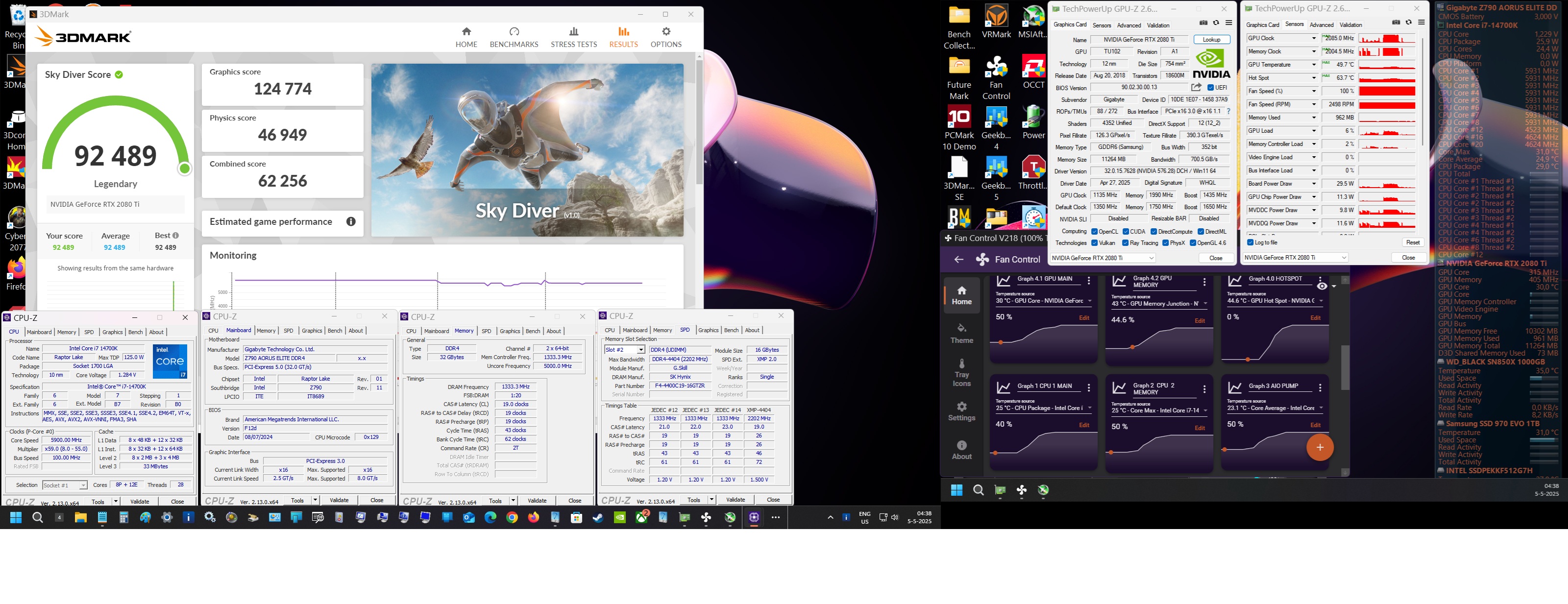1568x604 pixels.
Task: Open the Socket #1 selection dropdown in CPU-Z
Action: click(x=65, y=485)
